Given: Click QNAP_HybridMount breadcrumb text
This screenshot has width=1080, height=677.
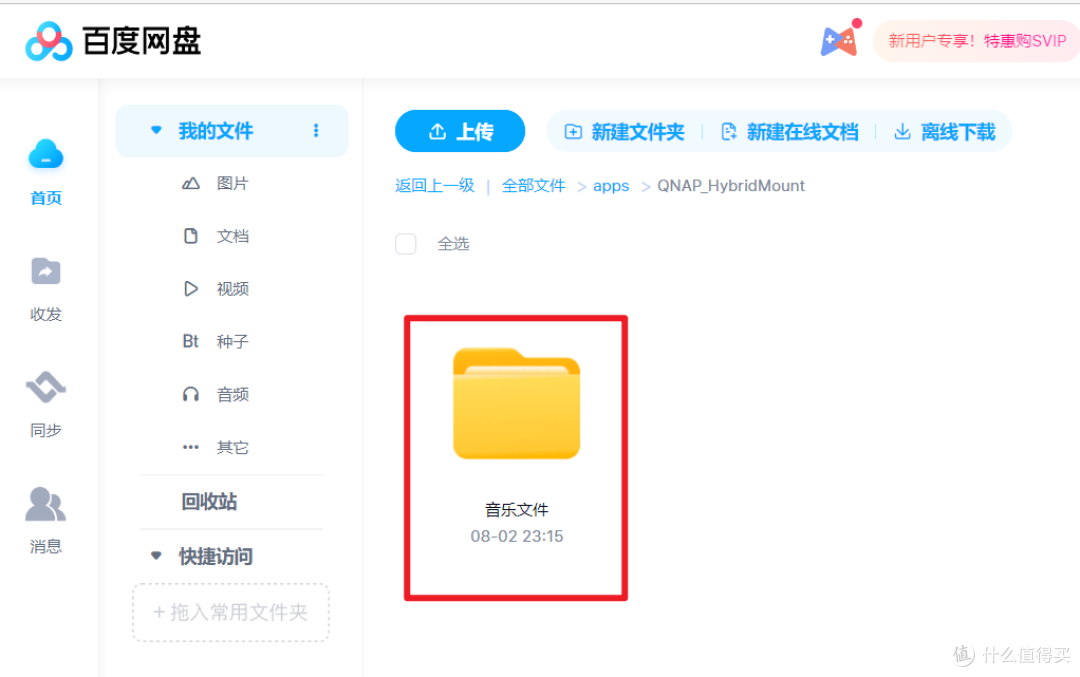Looking at the screenshot, I should tap(731, 186).
